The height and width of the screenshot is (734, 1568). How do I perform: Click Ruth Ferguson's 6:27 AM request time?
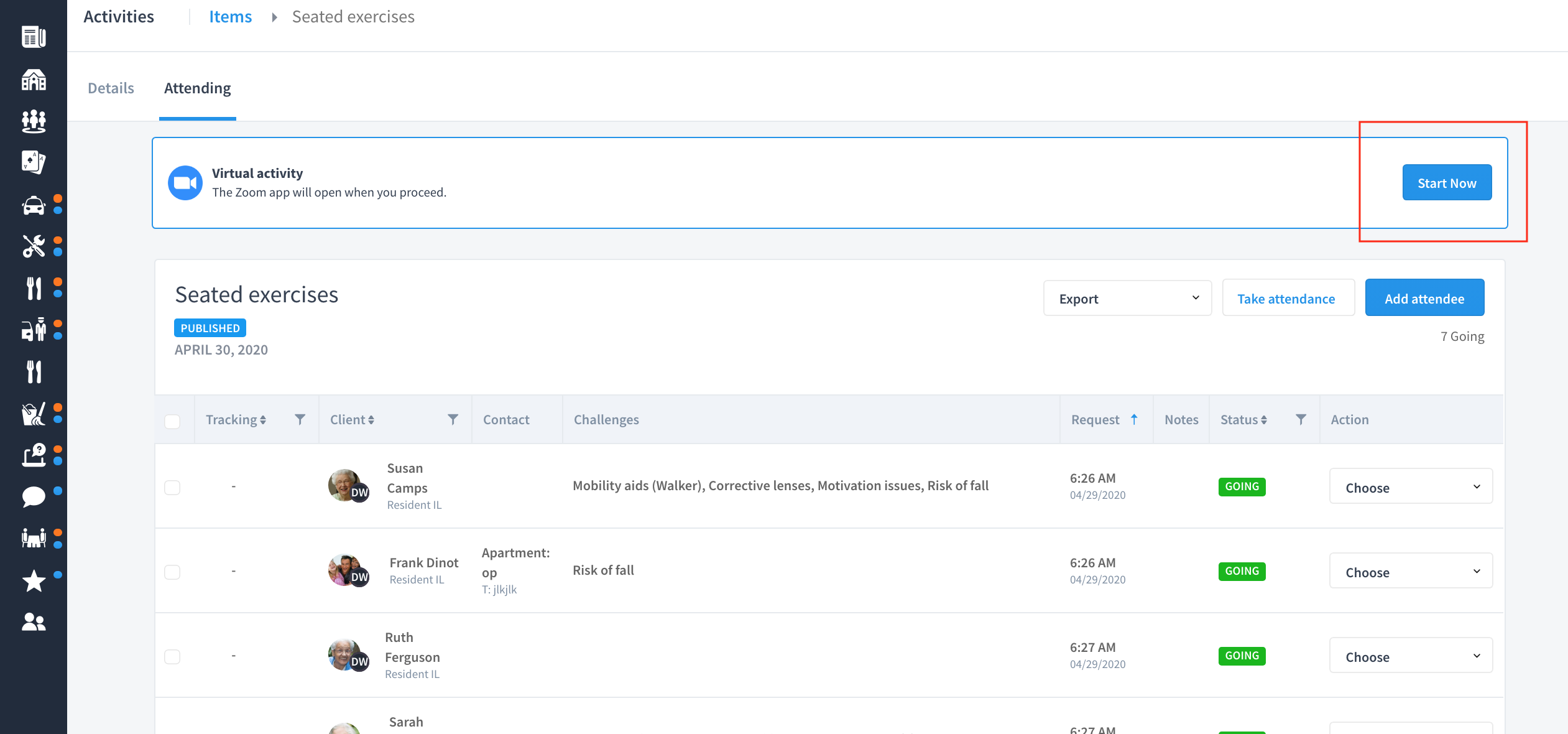tap(1092, 647)
